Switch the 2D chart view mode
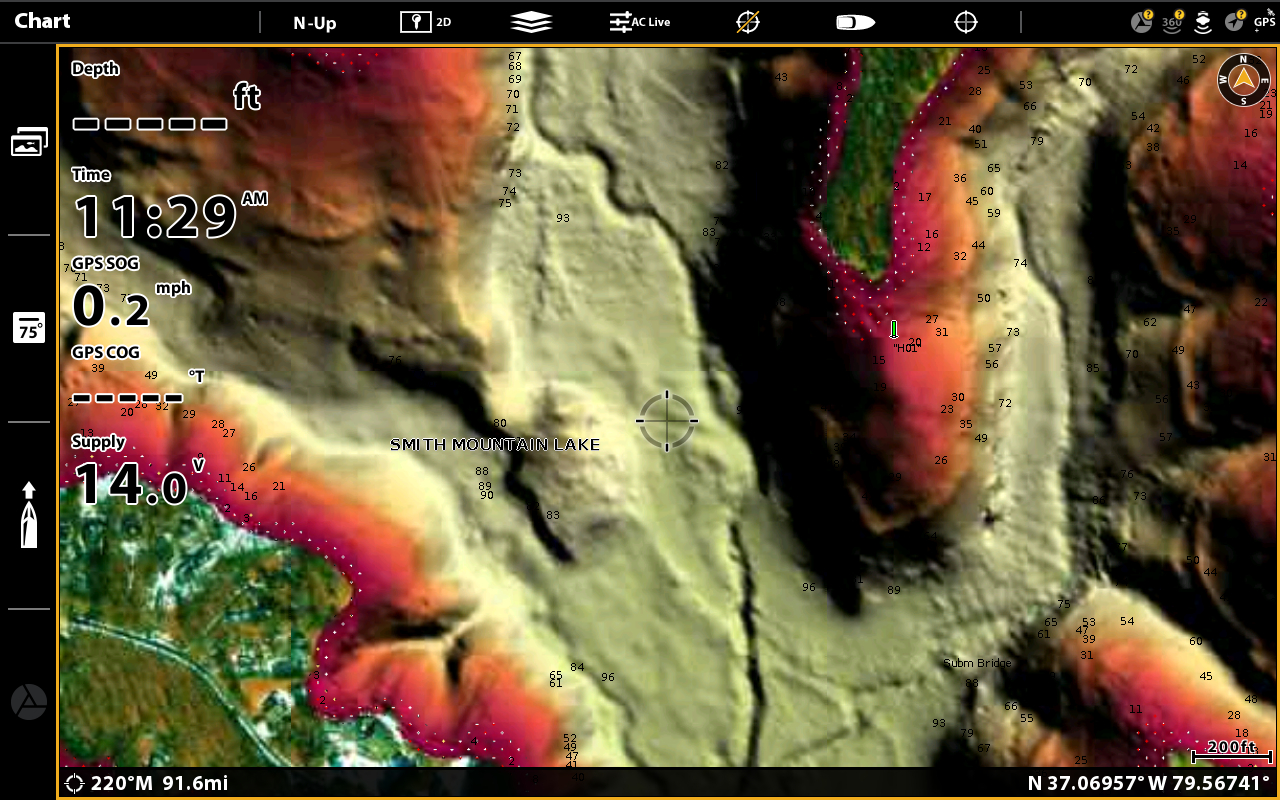The image size is (1280, 800). tap(426, 22)
